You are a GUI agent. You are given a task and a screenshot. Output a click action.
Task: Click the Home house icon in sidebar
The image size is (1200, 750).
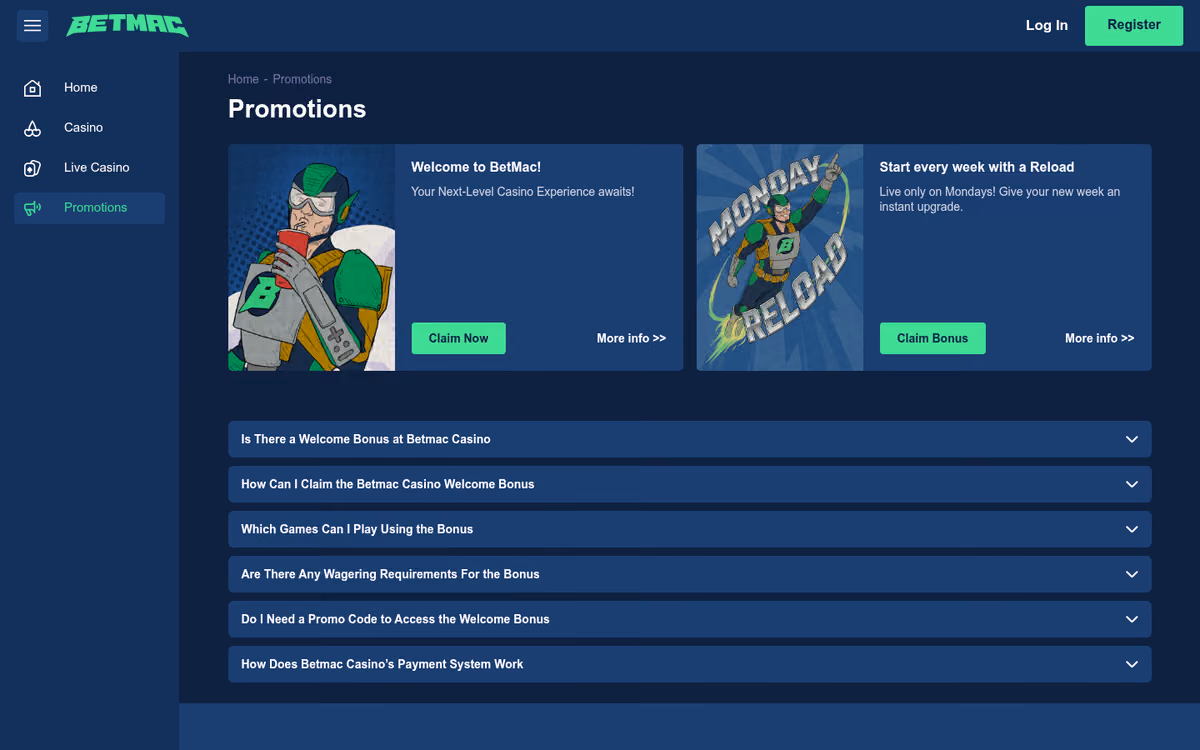pyautogui.click(x=32, y=88)
